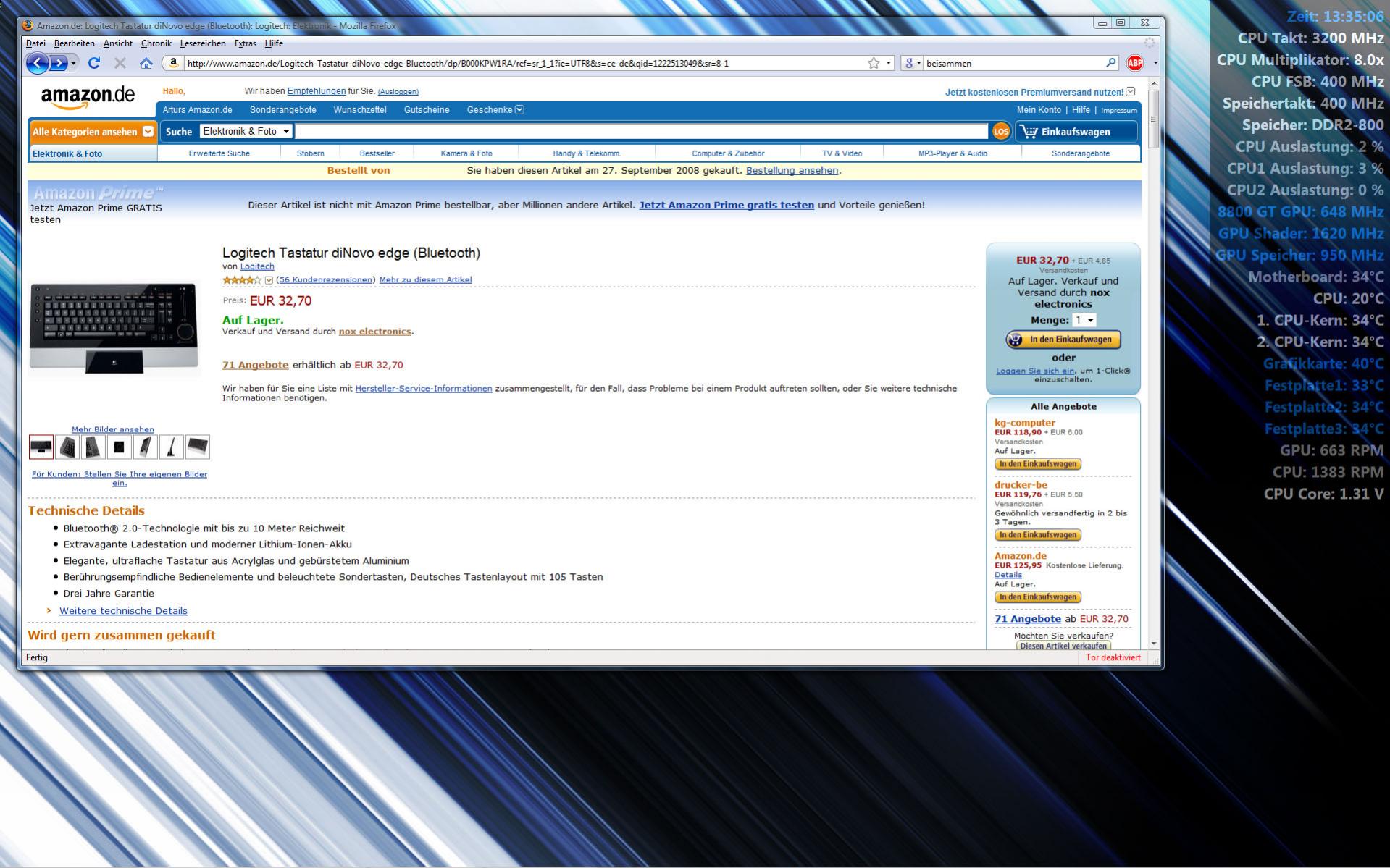The height and width of the screenshot is (868, 1390).
Task: Add drucker-be offer to Einkaufswagen
Action: (x=1038, y=535)
